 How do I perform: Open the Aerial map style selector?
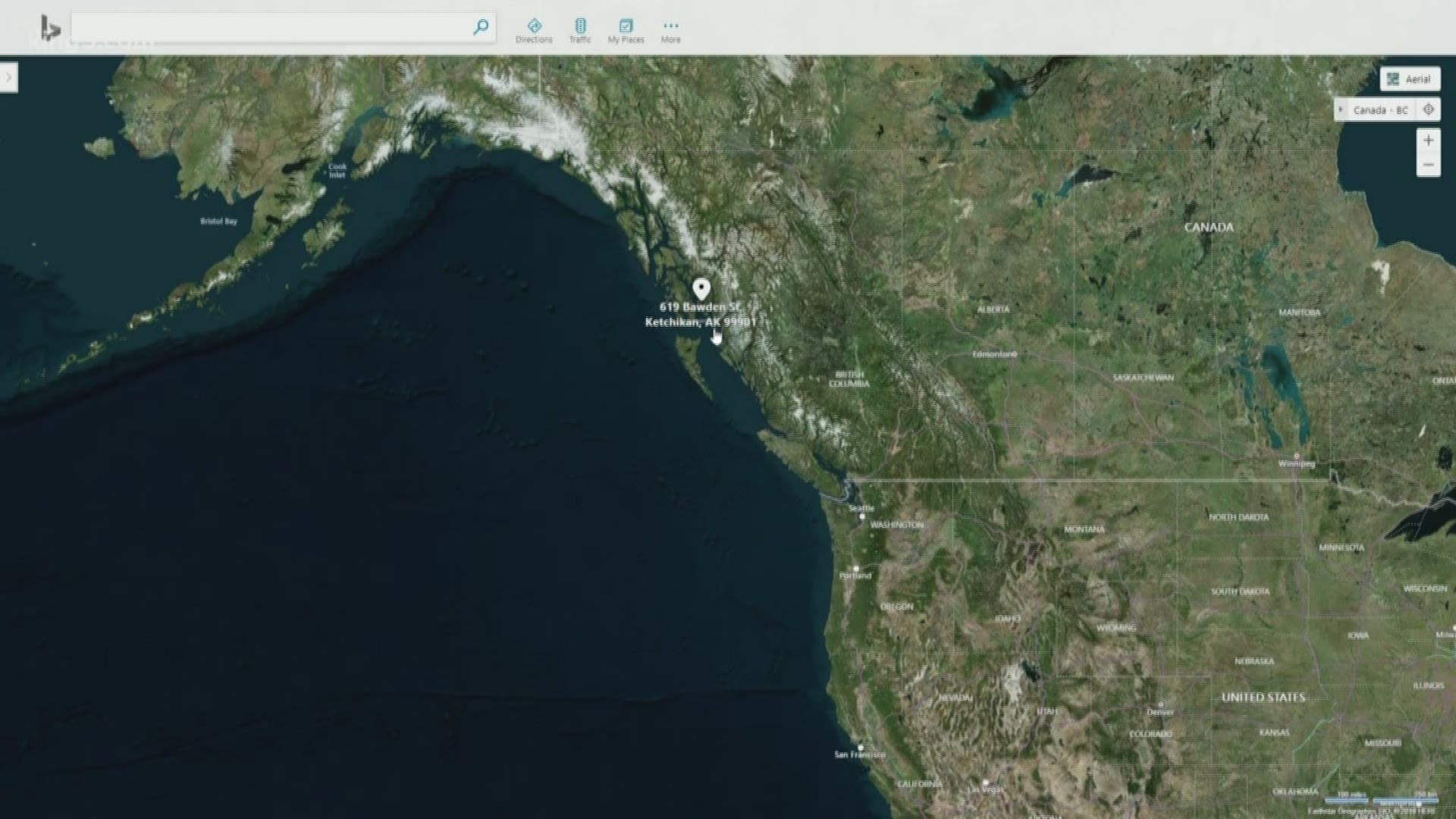1410,79
